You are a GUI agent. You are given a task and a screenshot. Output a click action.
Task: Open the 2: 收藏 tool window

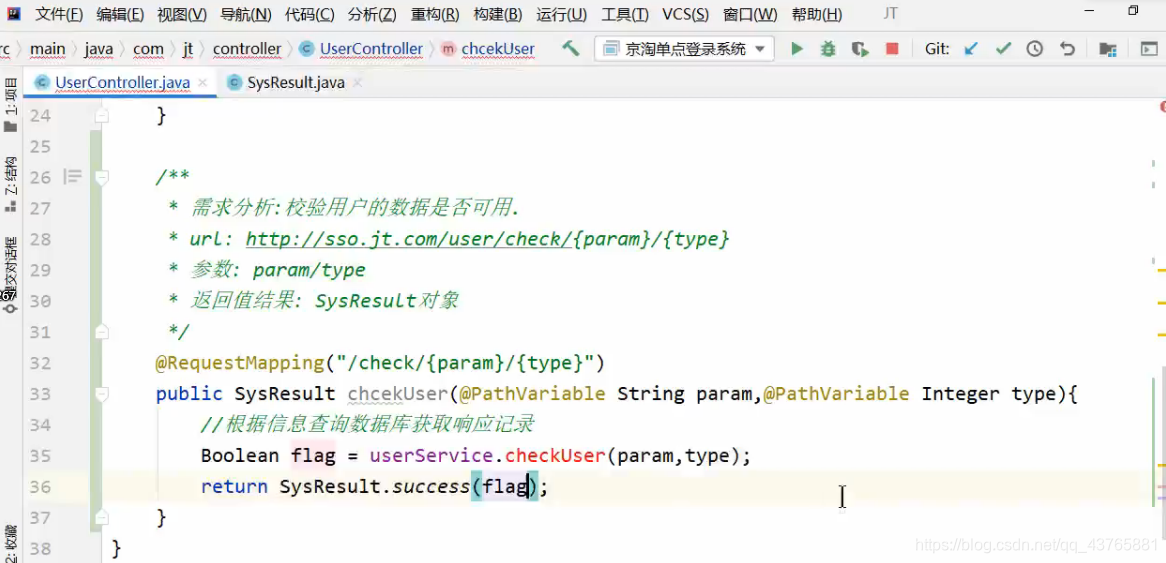tap(10, 544)
